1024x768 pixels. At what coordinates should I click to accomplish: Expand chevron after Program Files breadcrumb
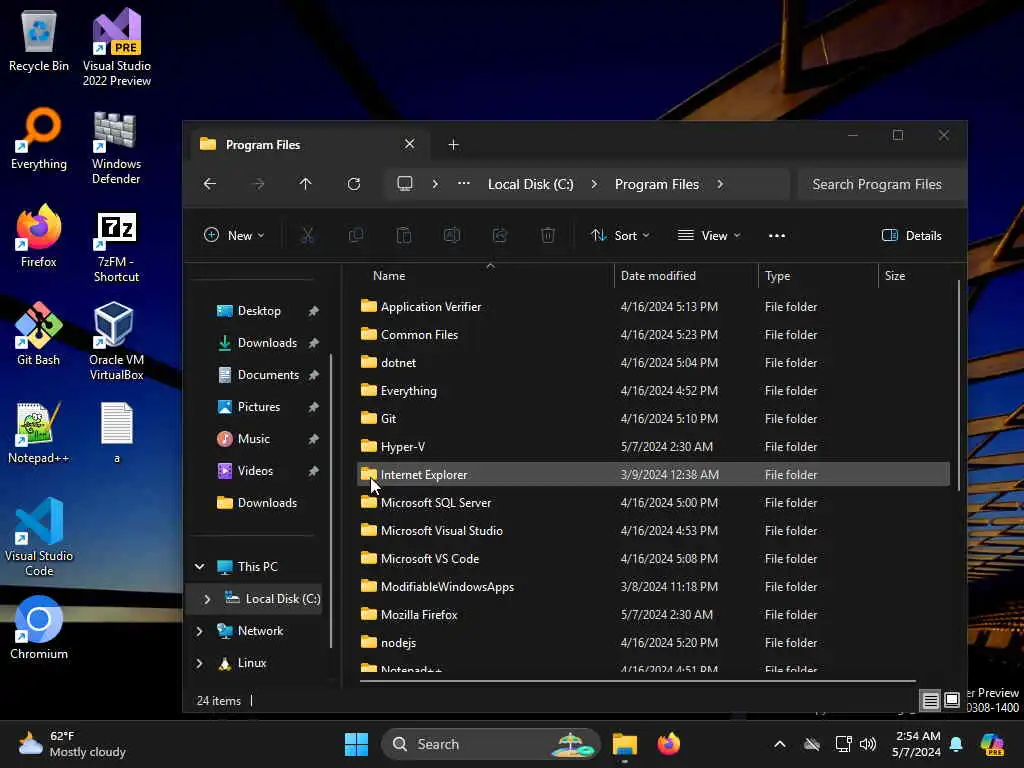[x=720, y=184]
